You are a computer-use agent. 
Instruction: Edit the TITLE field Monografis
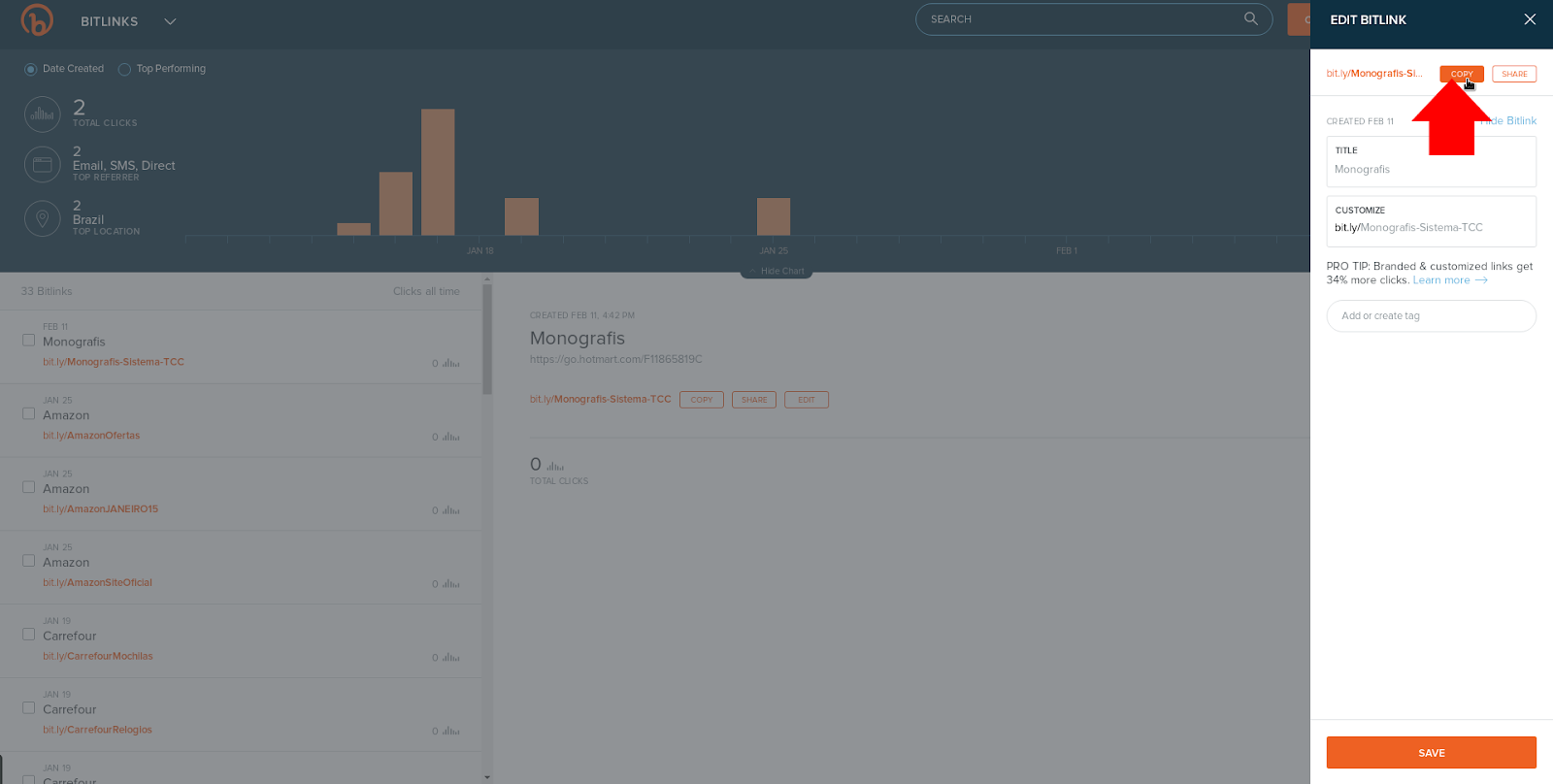1431,161
